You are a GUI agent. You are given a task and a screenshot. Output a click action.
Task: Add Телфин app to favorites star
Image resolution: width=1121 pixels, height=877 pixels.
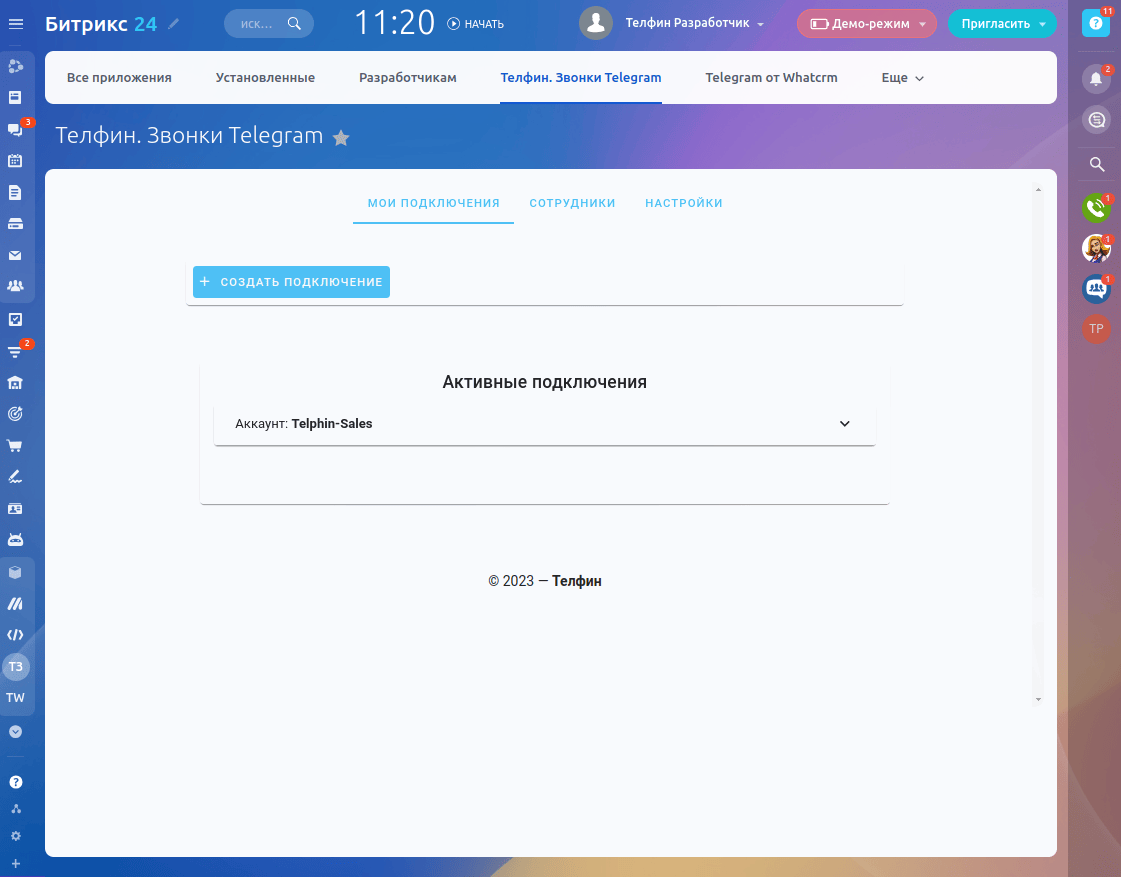coord(341,137)
